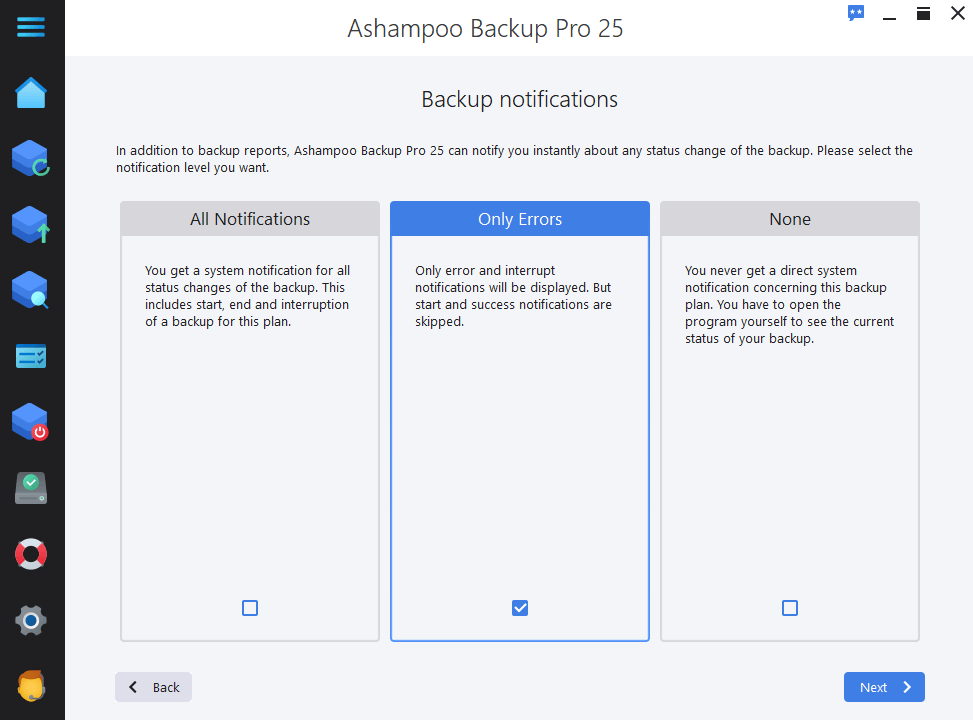Tick the None notifications checkbox

coord(790,608)
